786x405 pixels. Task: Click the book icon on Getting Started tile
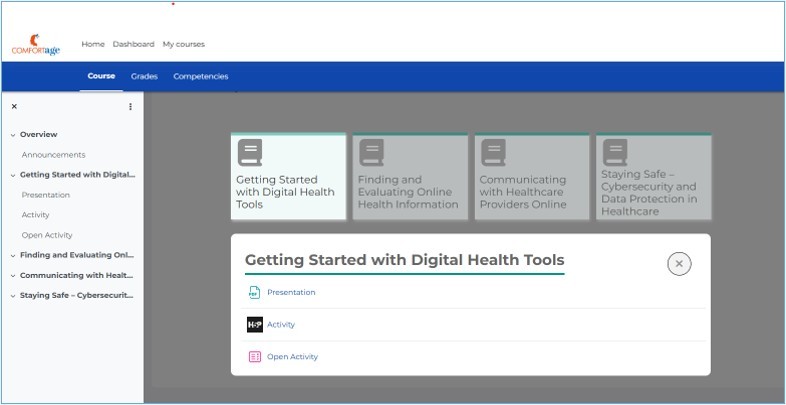tap(250, 152)
